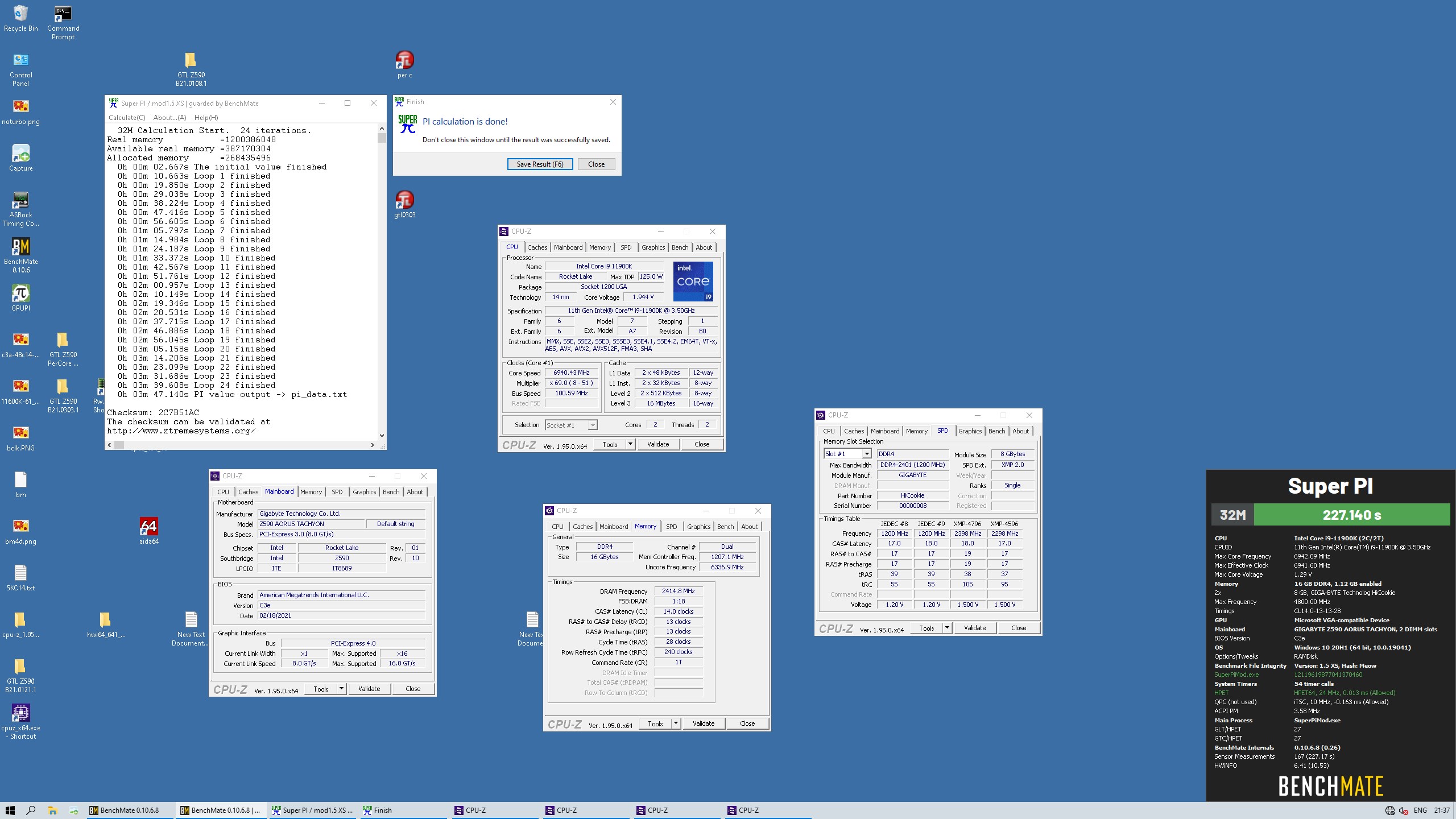Open the GTL Z590 B21.0303.1 folder
The height and width of the screenshot is (819, 1456).
pyautogui.click(x=63, y=396)
